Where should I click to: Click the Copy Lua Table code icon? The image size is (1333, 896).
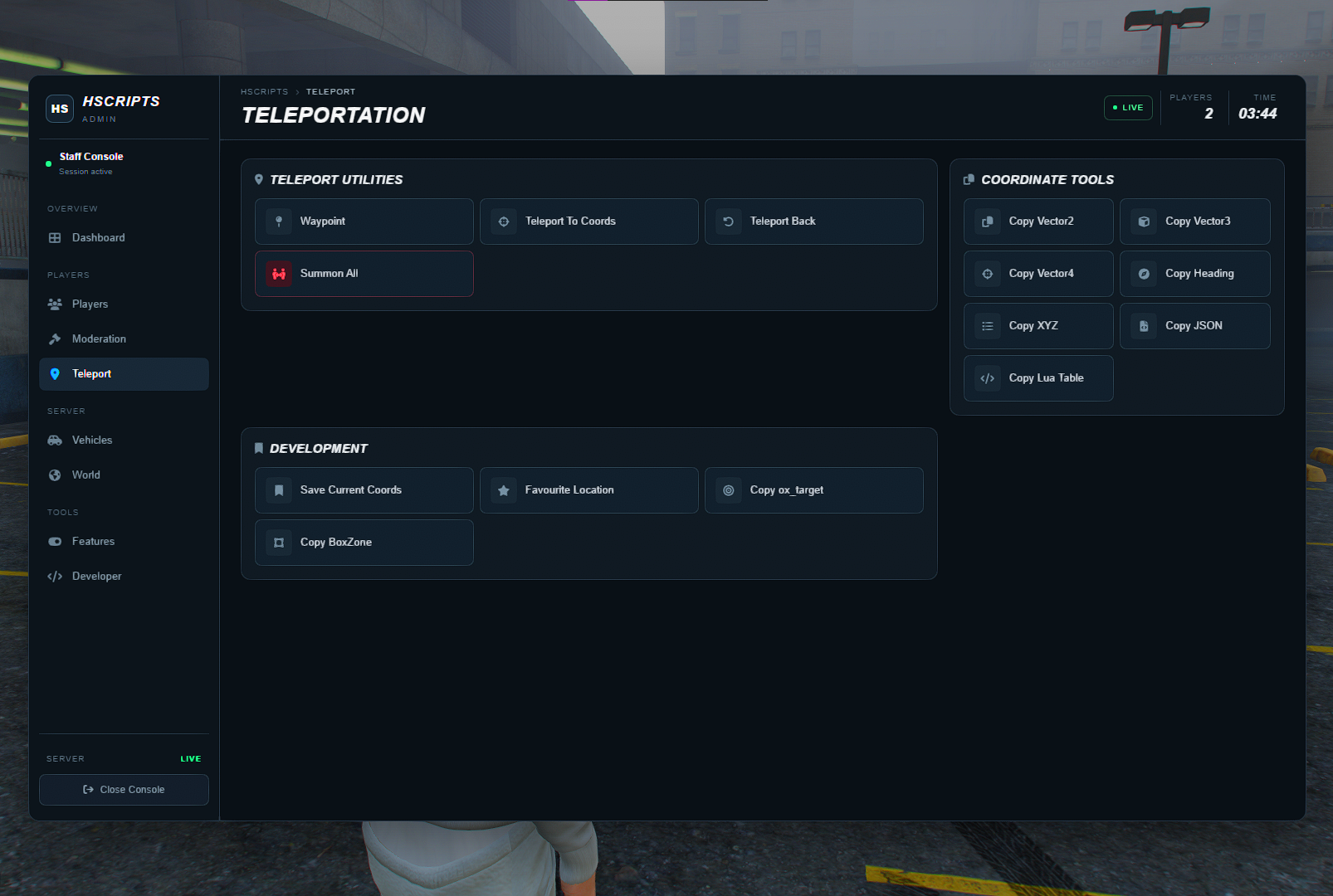[988, 378]
